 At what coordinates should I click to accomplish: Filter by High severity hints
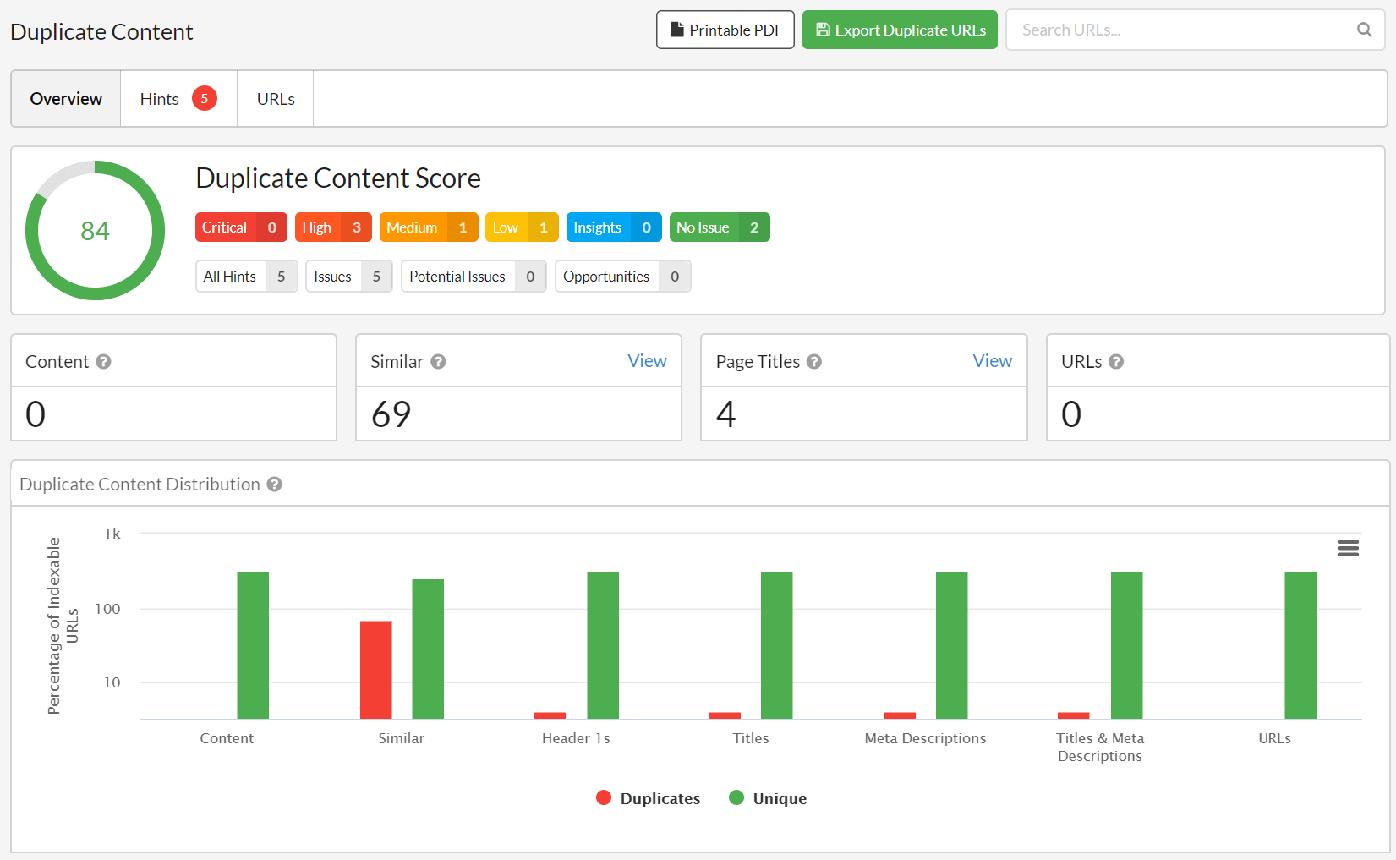pyautogui.click(x=332, y=228)
